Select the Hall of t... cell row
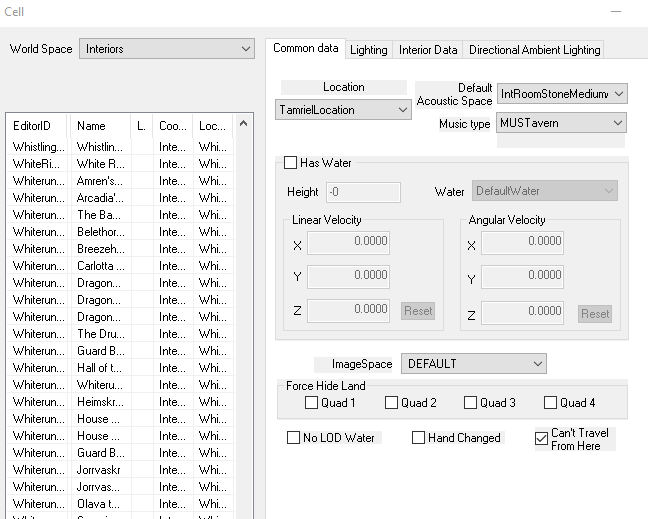648x519 pixels. [x=120, y=367]
